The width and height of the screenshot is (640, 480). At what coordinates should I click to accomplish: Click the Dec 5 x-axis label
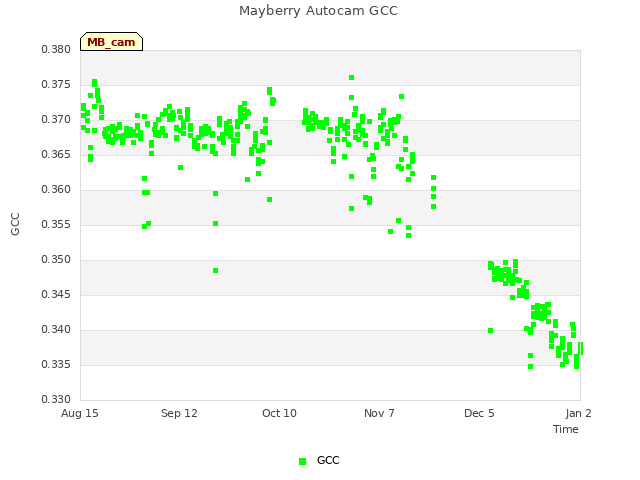(x=479, y=413)
